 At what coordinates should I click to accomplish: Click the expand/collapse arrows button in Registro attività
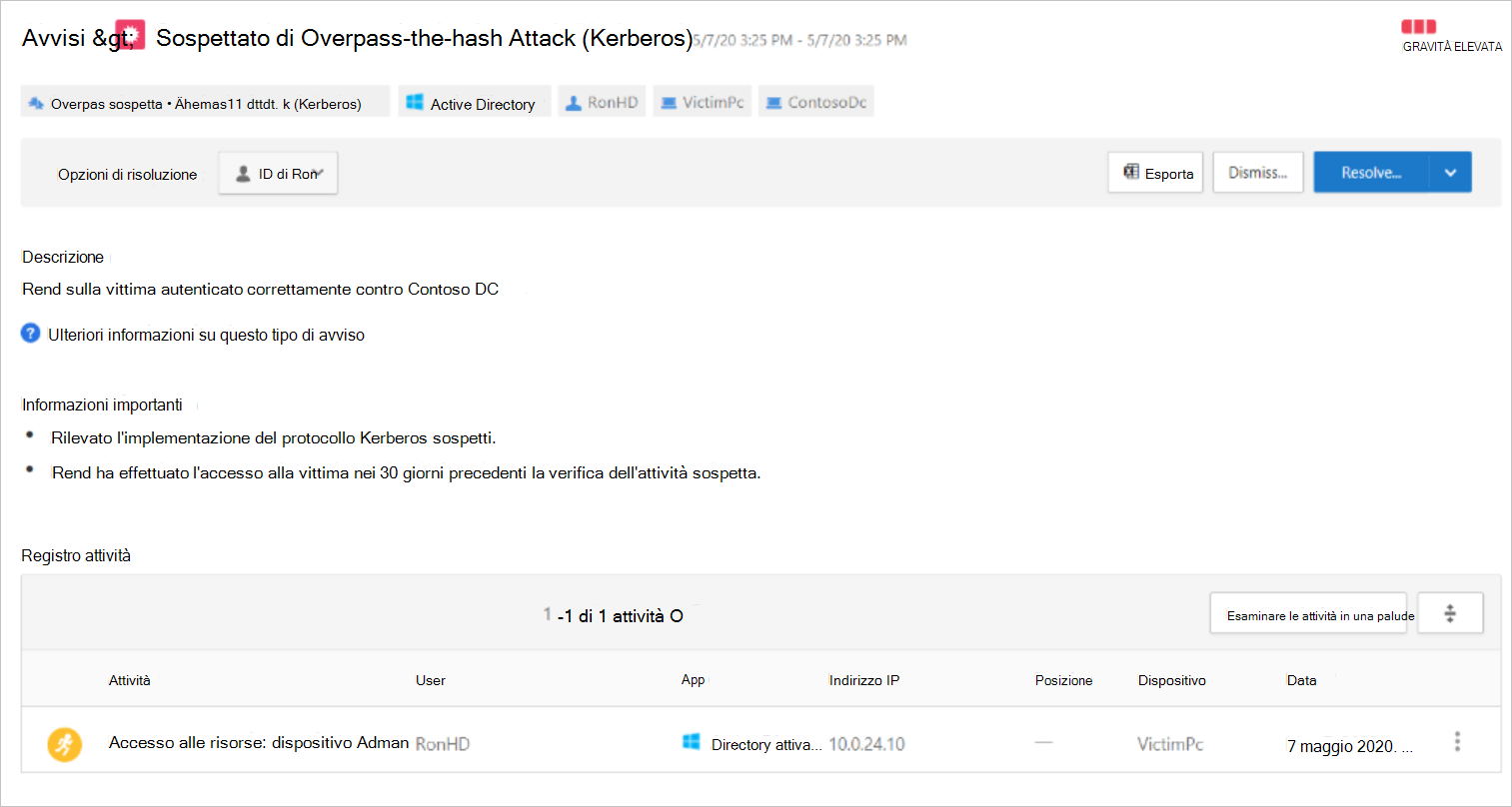pyautogui.click(x=1450, y=613)
